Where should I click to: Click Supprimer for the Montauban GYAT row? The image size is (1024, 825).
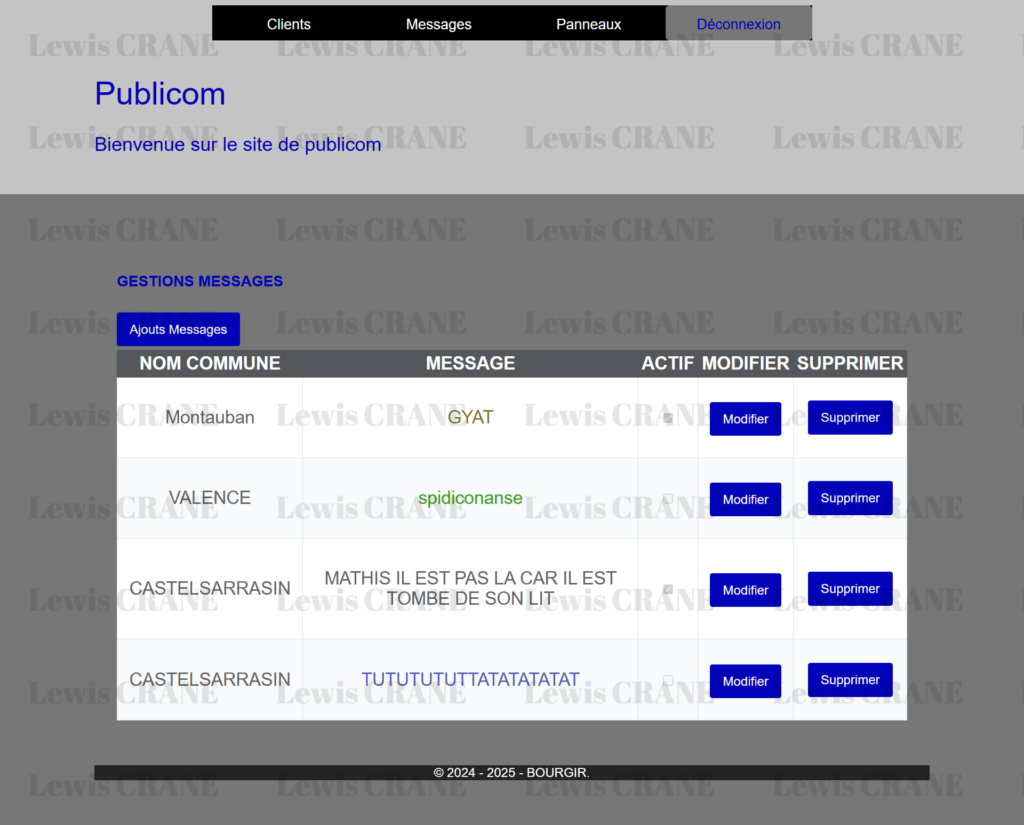(x=850, y=417)
